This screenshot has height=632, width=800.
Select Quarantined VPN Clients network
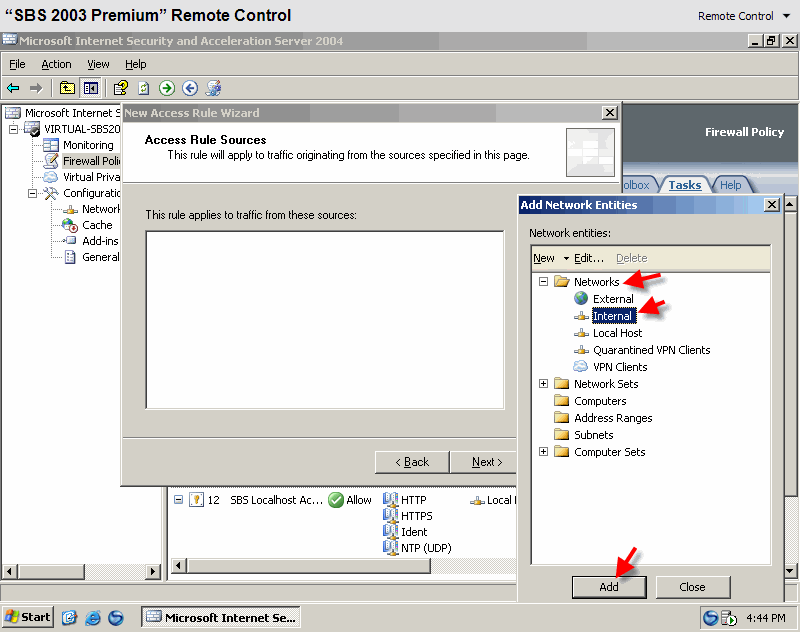(x=652, y=350)
